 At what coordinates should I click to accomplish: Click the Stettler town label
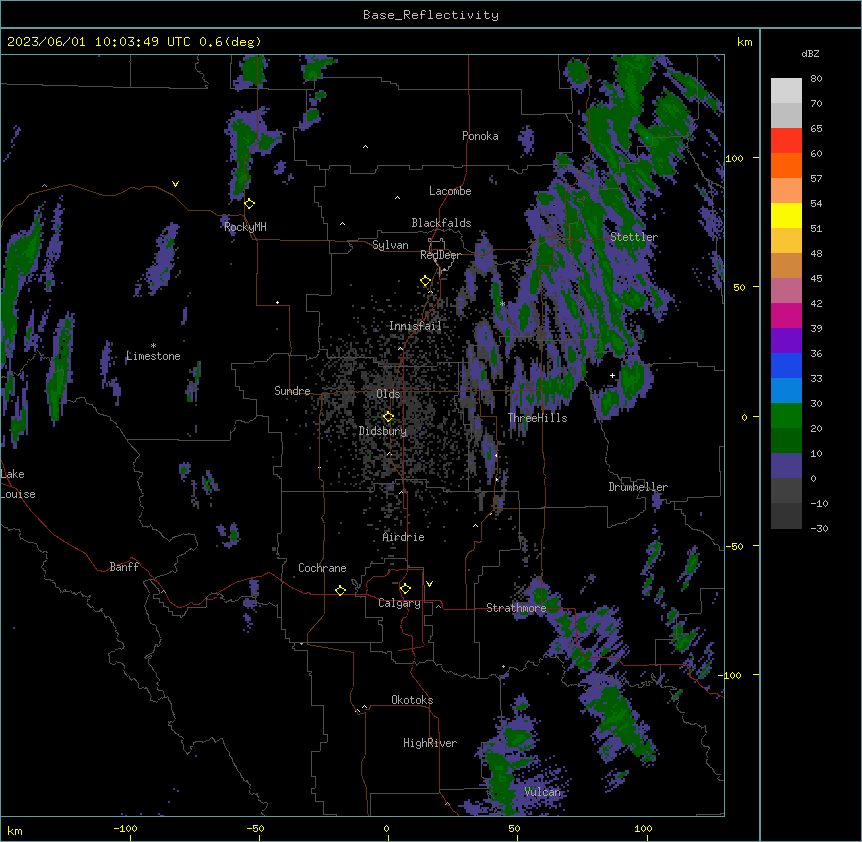coord(634,237)
